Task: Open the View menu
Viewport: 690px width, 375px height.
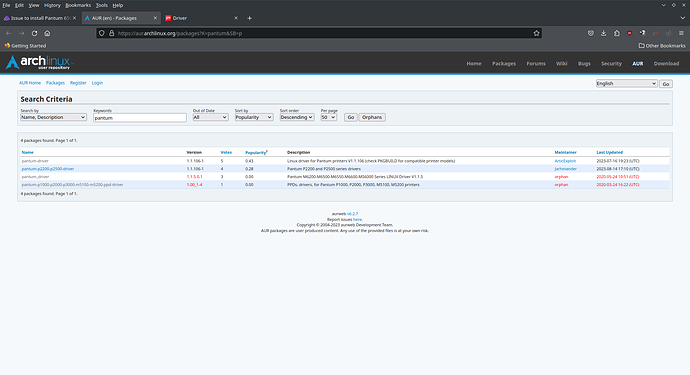Action: coord(34,5)
